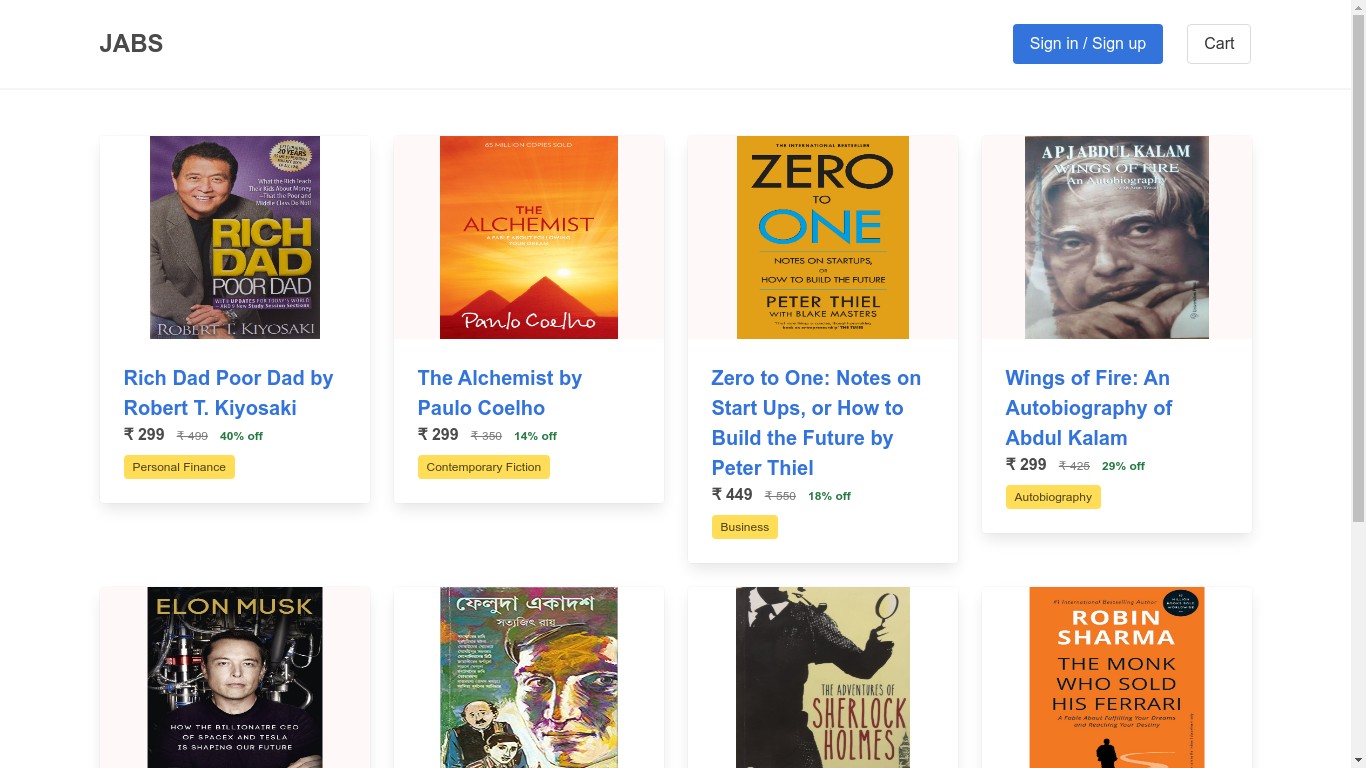Image resolution: width=1366 pixels, height=768 pixels.
Task: Open the Zero to One cover image
Action: [x=823, y=238]
